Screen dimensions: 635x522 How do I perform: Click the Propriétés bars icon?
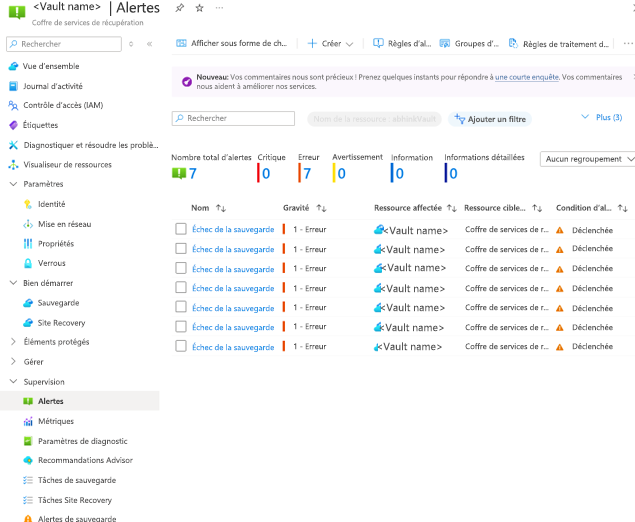pyautogui.click(x=28, y=243)
